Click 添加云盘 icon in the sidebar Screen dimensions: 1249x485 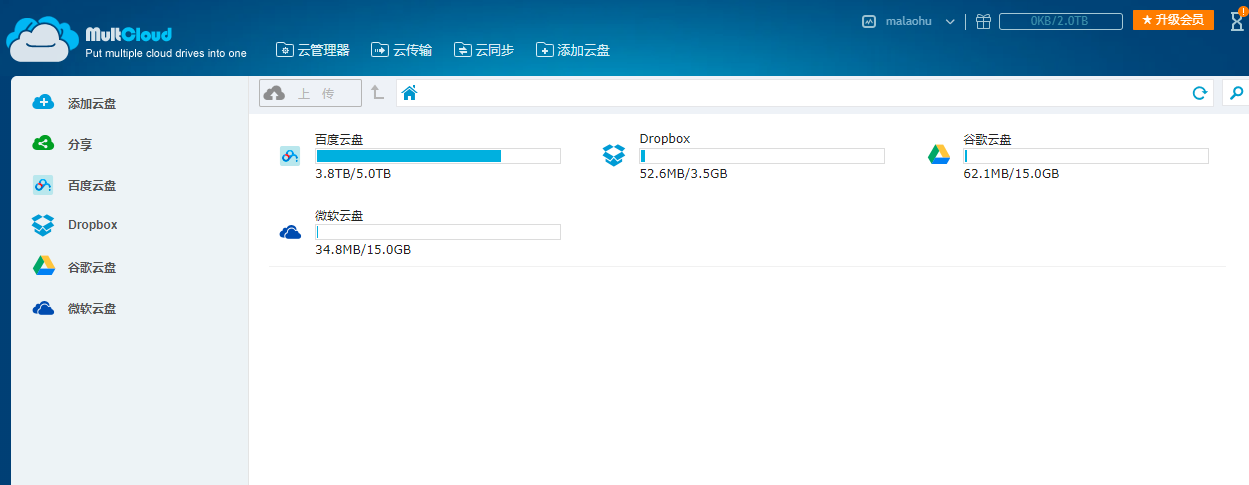point(43,102)
